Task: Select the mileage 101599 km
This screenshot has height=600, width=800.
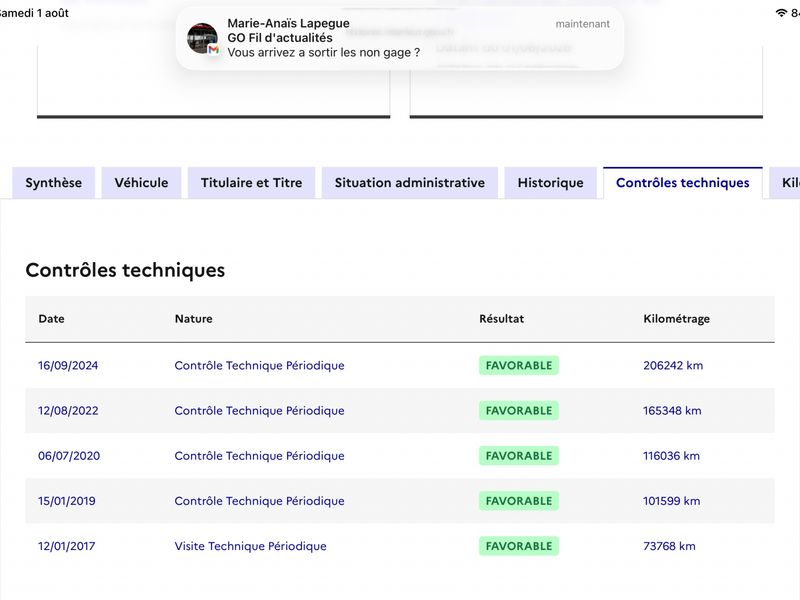Action: point(671,501)
